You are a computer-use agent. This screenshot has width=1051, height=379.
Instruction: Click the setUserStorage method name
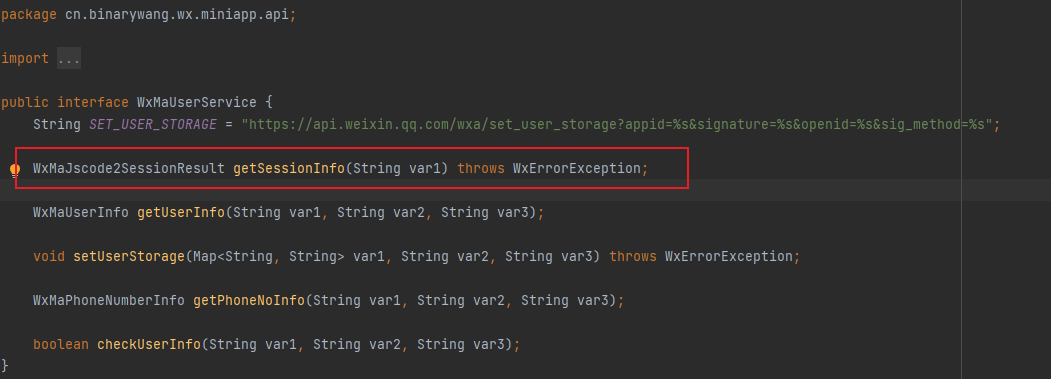[x=129, y=256]
